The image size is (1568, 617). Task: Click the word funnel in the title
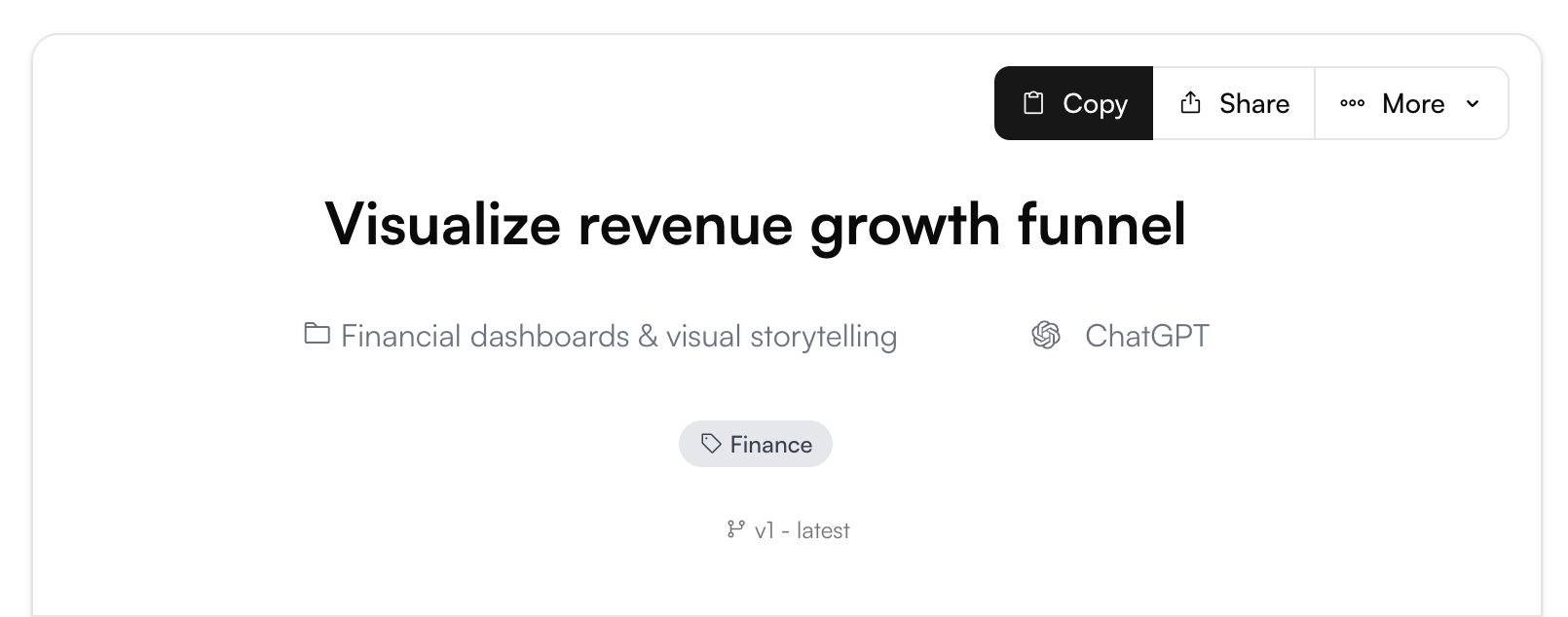tap(1101, 224)
